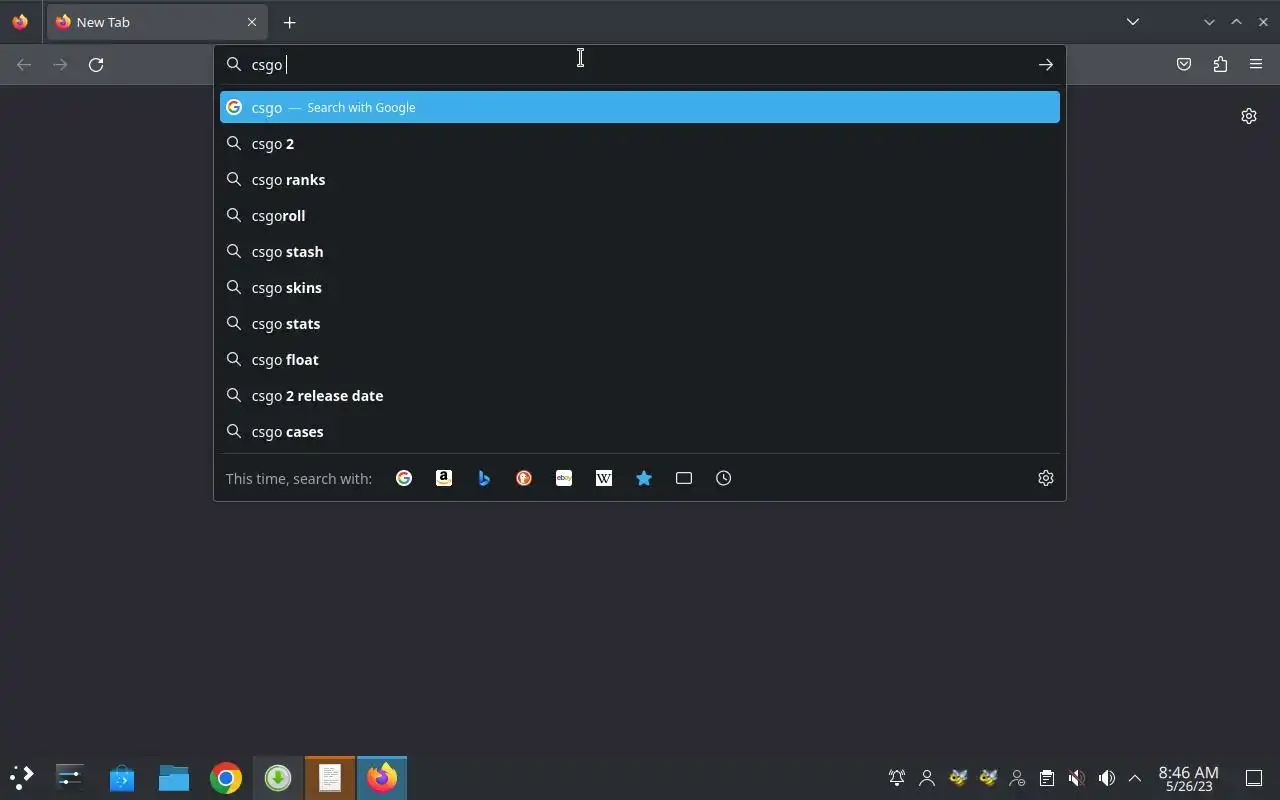This screenshot has width=1280, height=800.
Task: Select the New Tab tab
Action: click(157, 22)
